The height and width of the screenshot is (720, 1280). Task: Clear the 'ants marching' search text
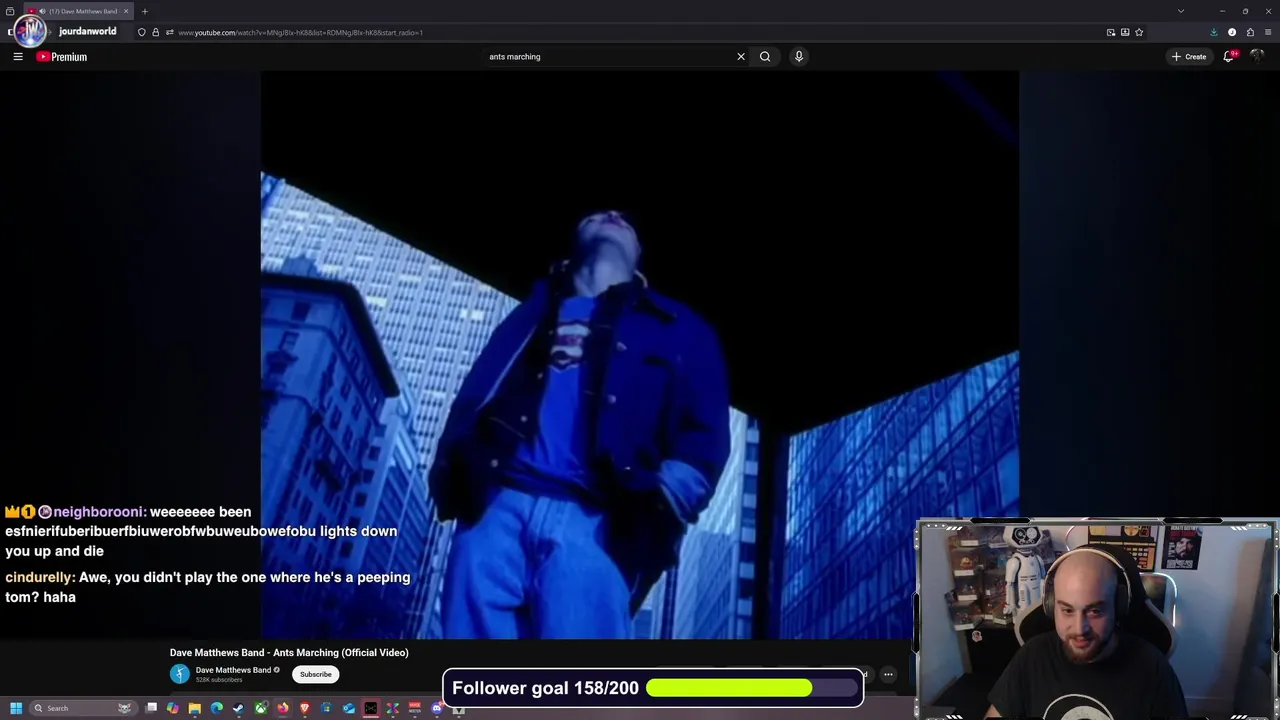tap(741, 57)
